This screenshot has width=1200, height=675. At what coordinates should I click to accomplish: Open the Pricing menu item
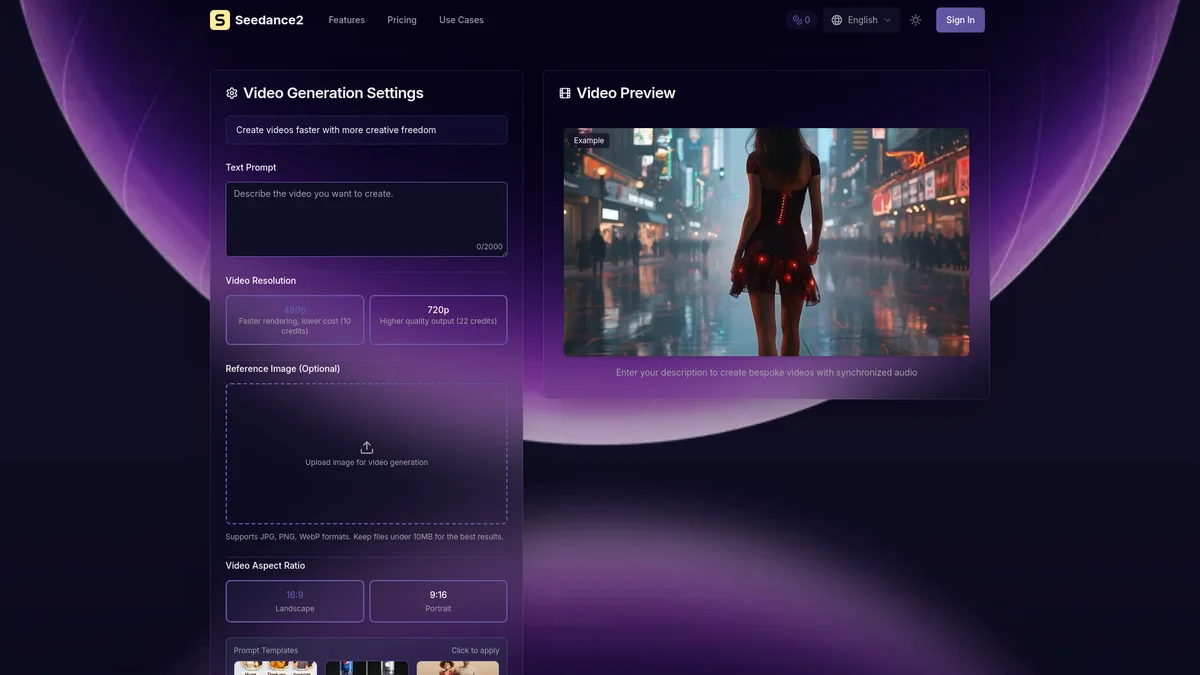(402, 20)
